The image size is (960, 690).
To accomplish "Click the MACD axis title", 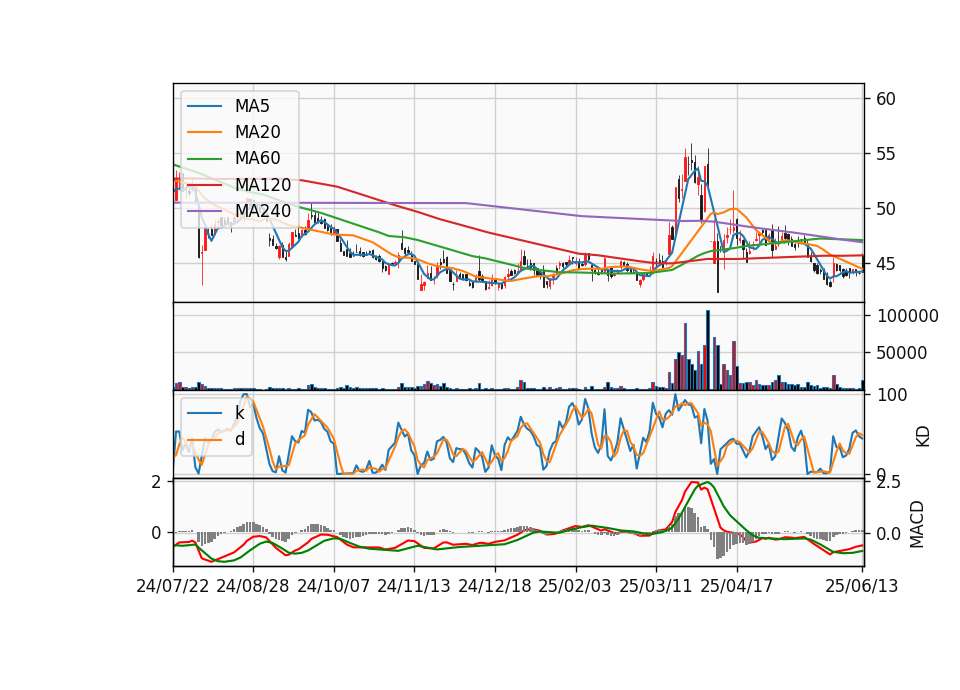I will pyautogui.click(x=917, y=524).
